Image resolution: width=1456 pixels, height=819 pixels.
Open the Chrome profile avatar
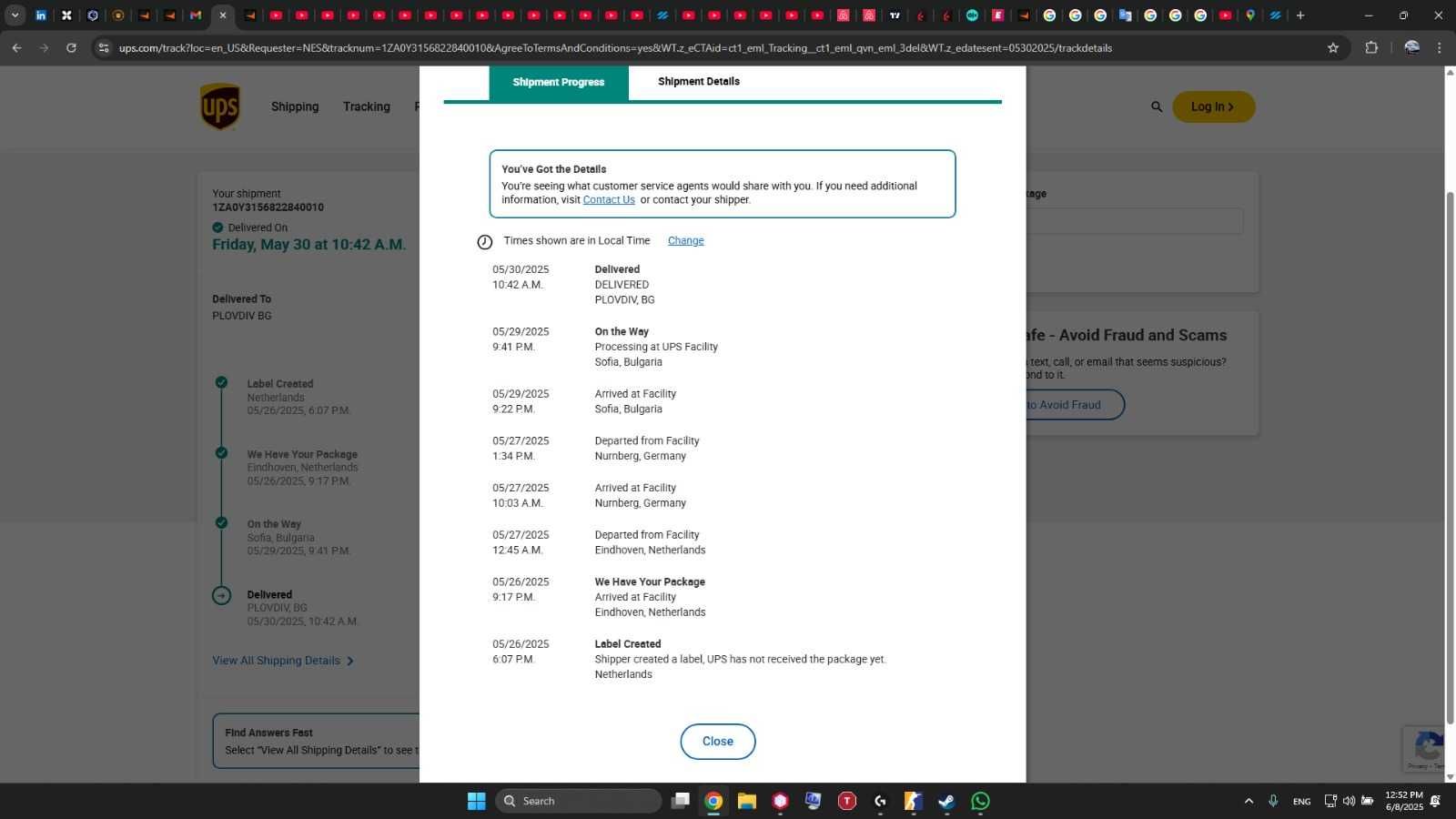coord(1412,48)
